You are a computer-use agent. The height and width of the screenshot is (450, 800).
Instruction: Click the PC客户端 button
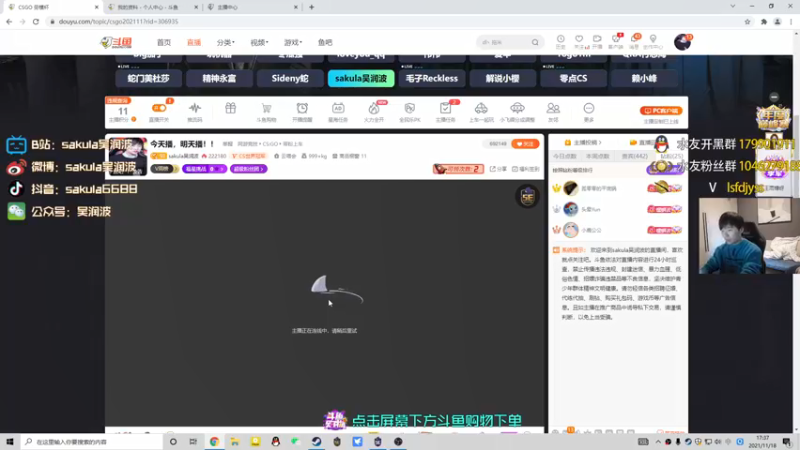tap(661, 111)
